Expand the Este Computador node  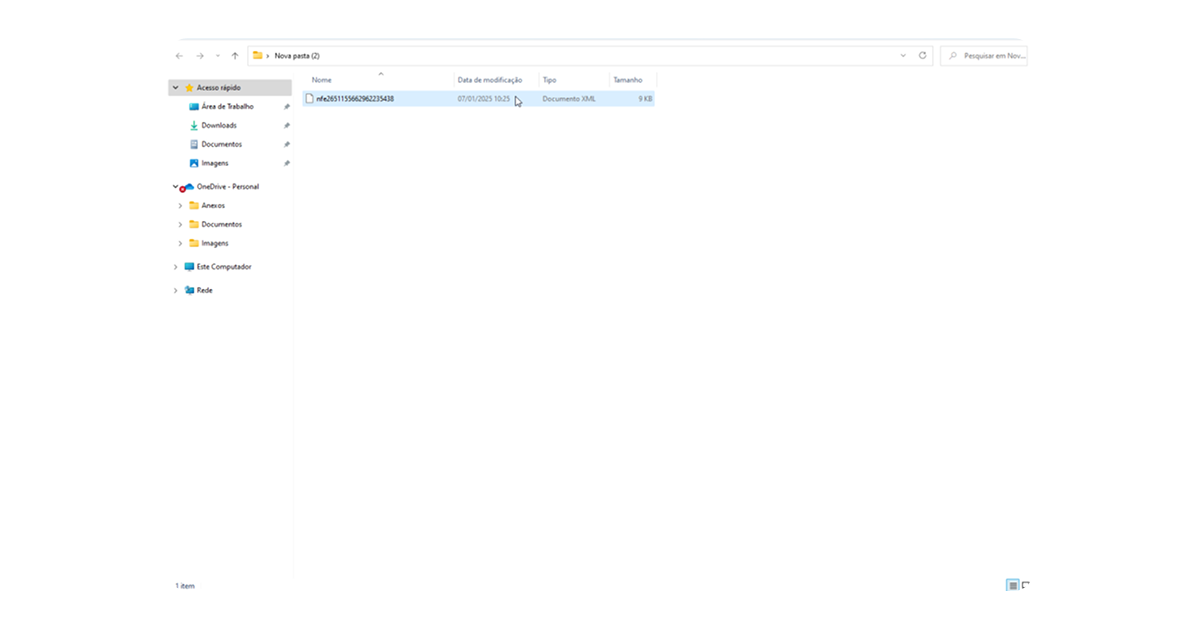click(176, 267)
